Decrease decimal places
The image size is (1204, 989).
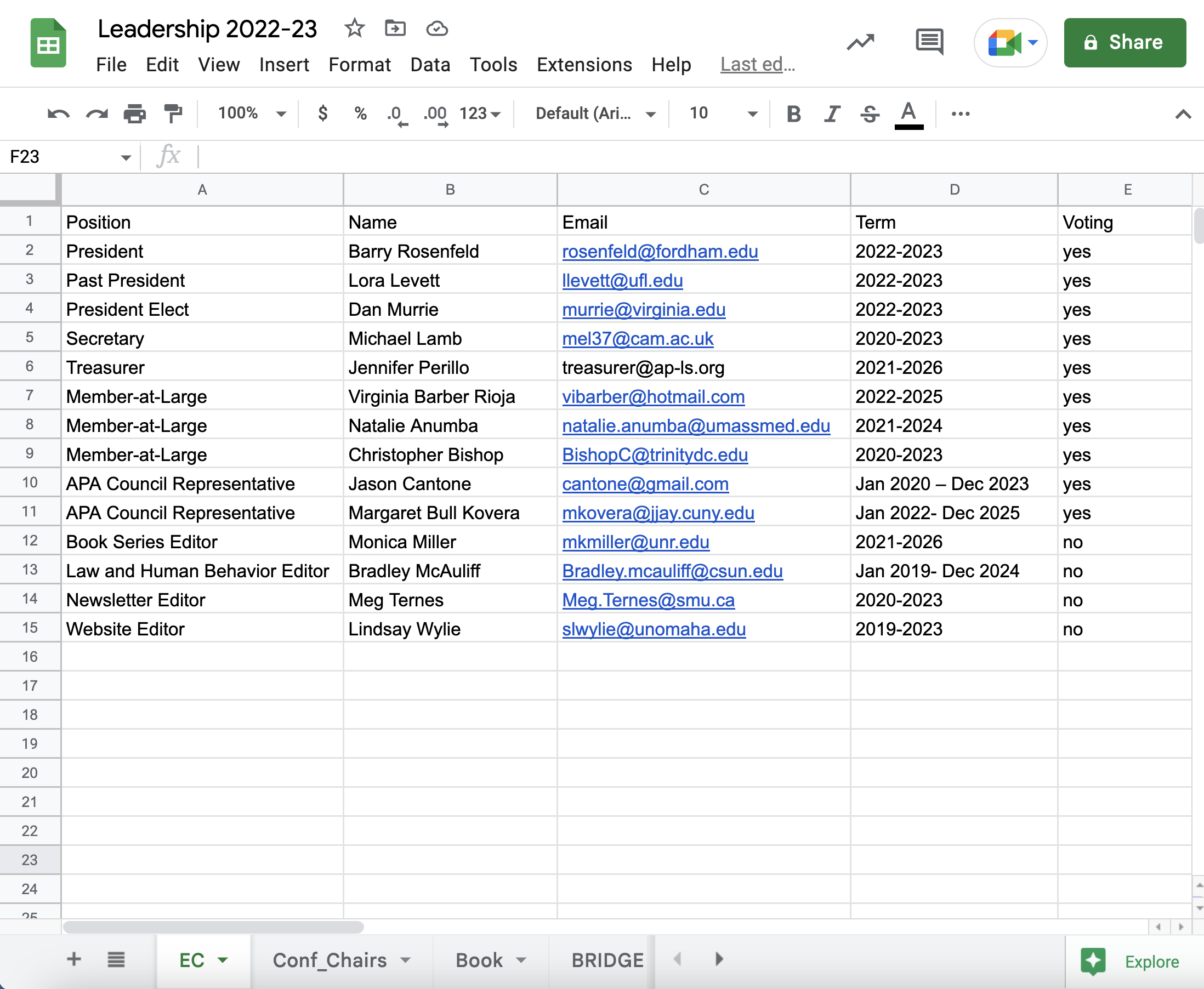coord(396,113)
